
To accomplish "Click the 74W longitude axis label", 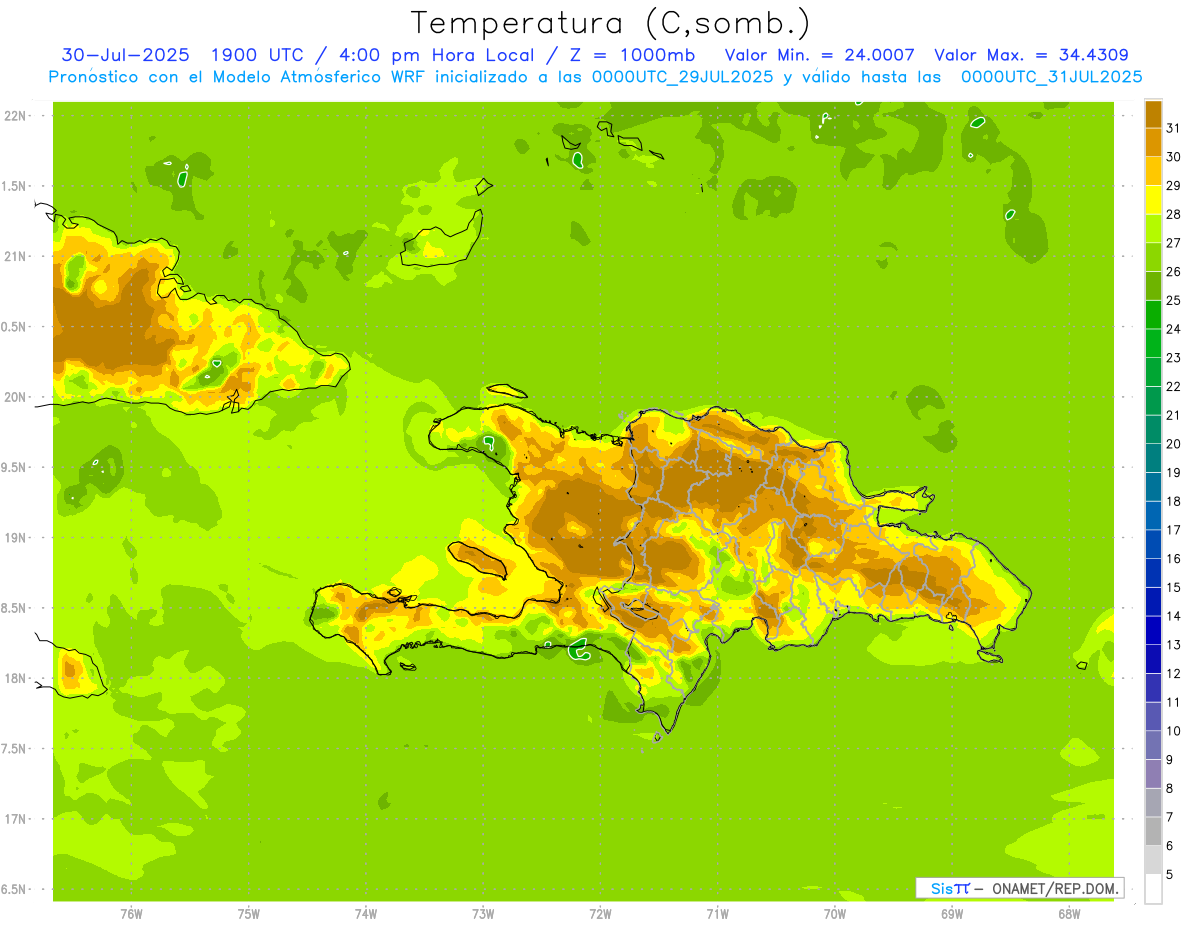I will coord(365,915).
